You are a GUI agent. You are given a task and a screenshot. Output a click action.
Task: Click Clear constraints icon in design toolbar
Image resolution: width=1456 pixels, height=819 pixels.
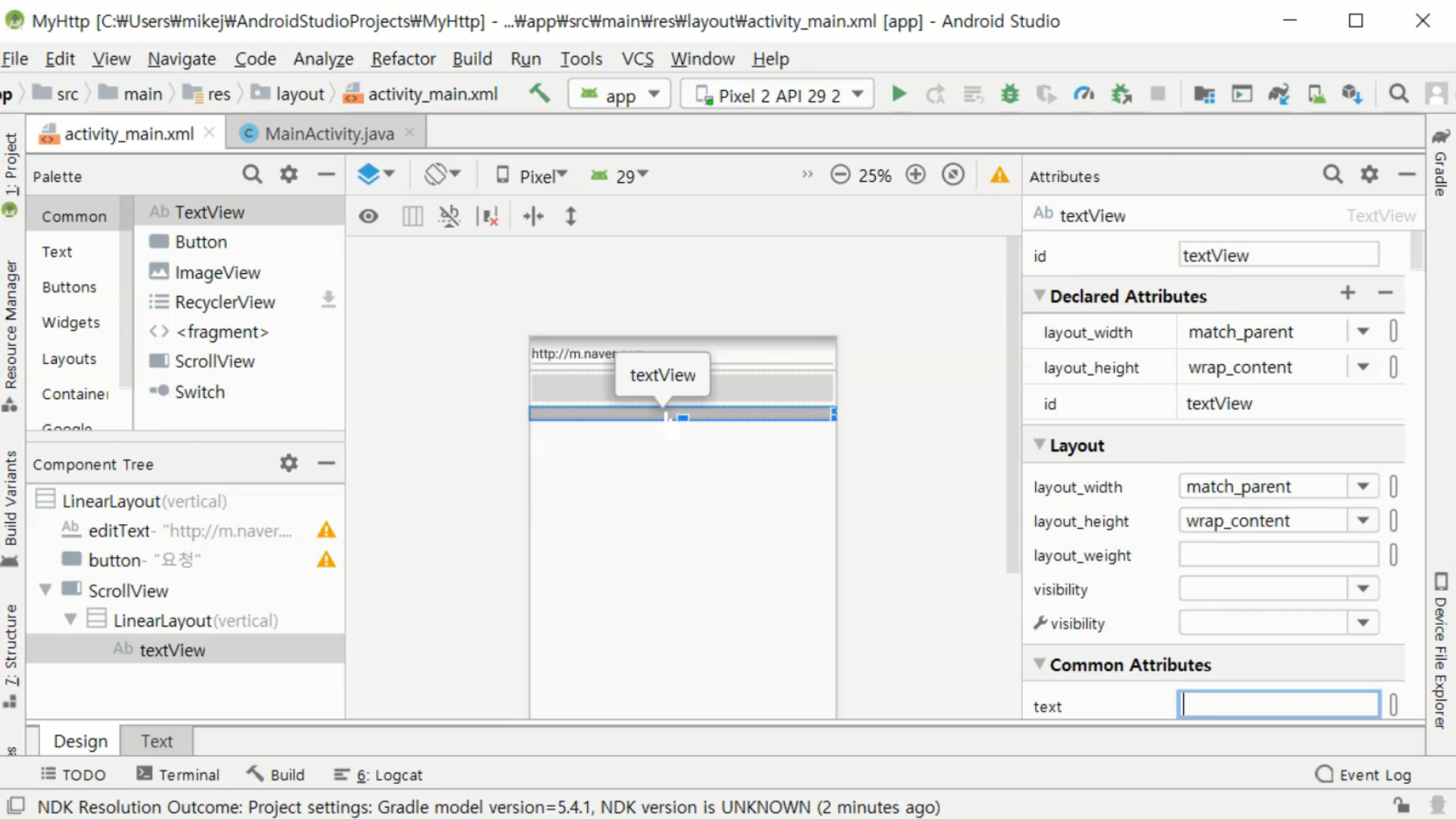(x=488, y=217)
